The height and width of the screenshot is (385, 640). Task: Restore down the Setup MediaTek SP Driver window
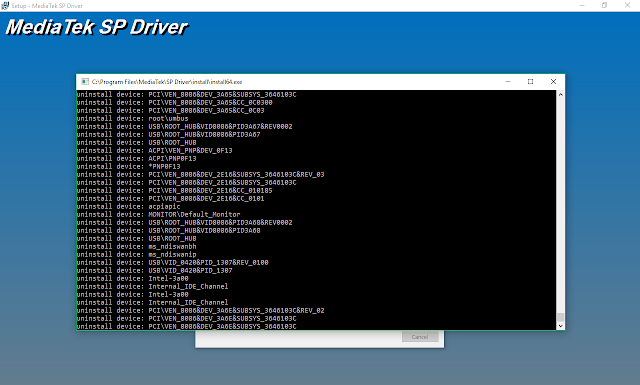click(x=604, y=6)
